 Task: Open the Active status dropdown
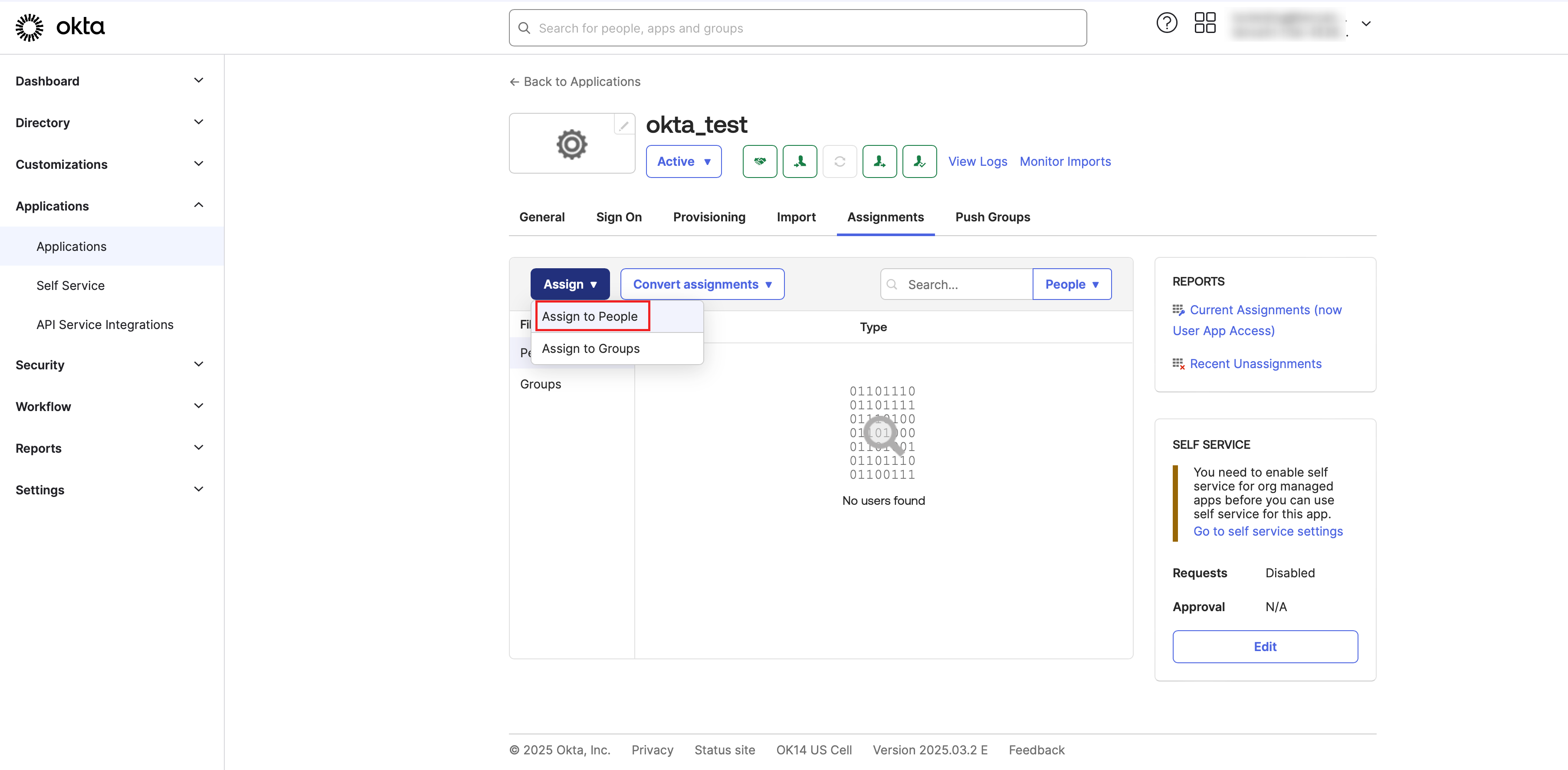684,161
